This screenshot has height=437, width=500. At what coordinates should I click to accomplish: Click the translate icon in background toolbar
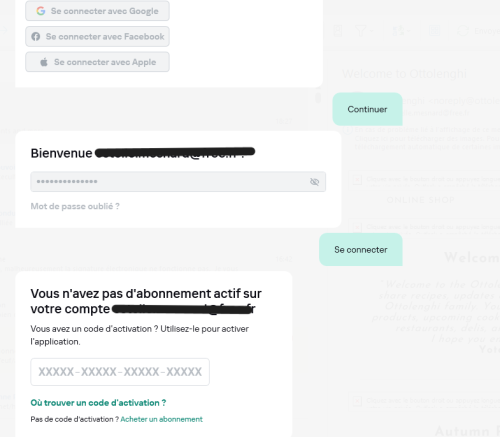click(x=398, y=31)
